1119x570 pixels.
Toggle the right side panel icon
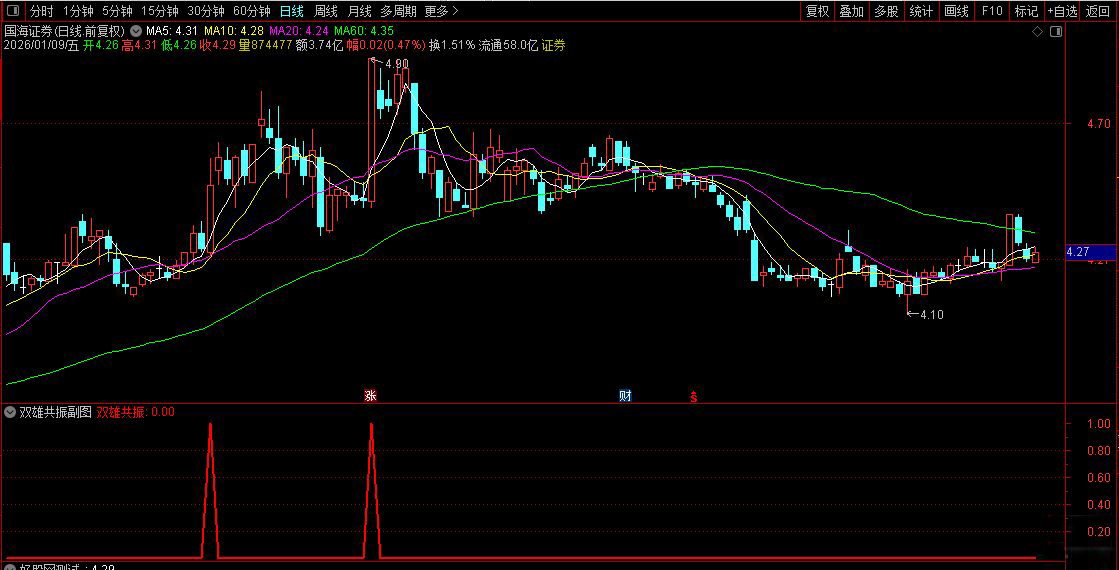pos(1056,31)
